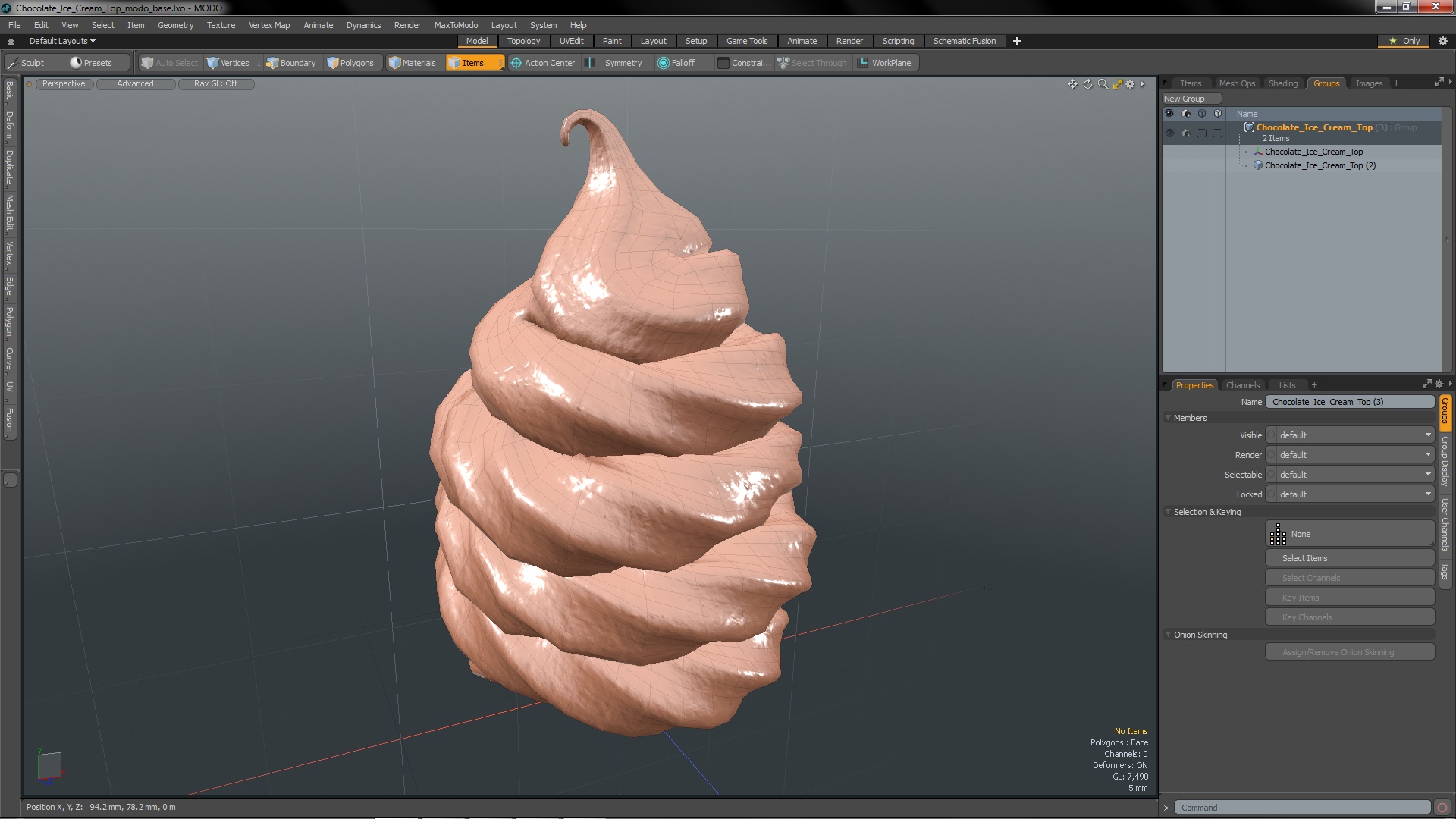This screenshot has height=819, width=1456.
Task: Open the Visible dropdown in Members
Action: point(1354,435)
